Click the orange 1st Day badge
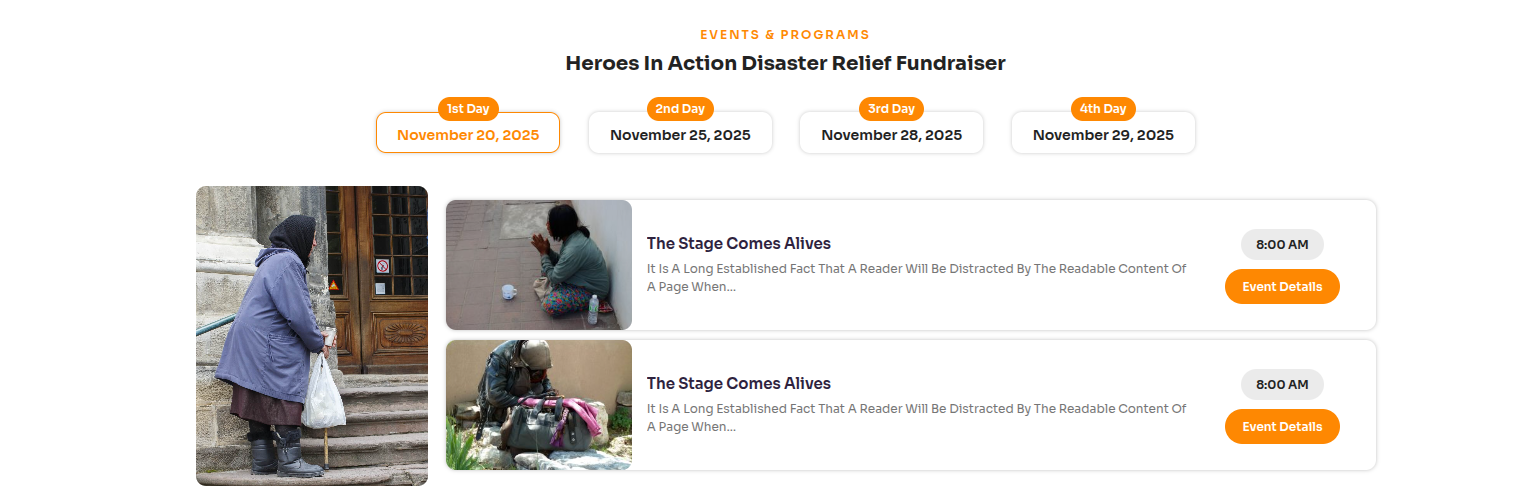 (468, 109)
